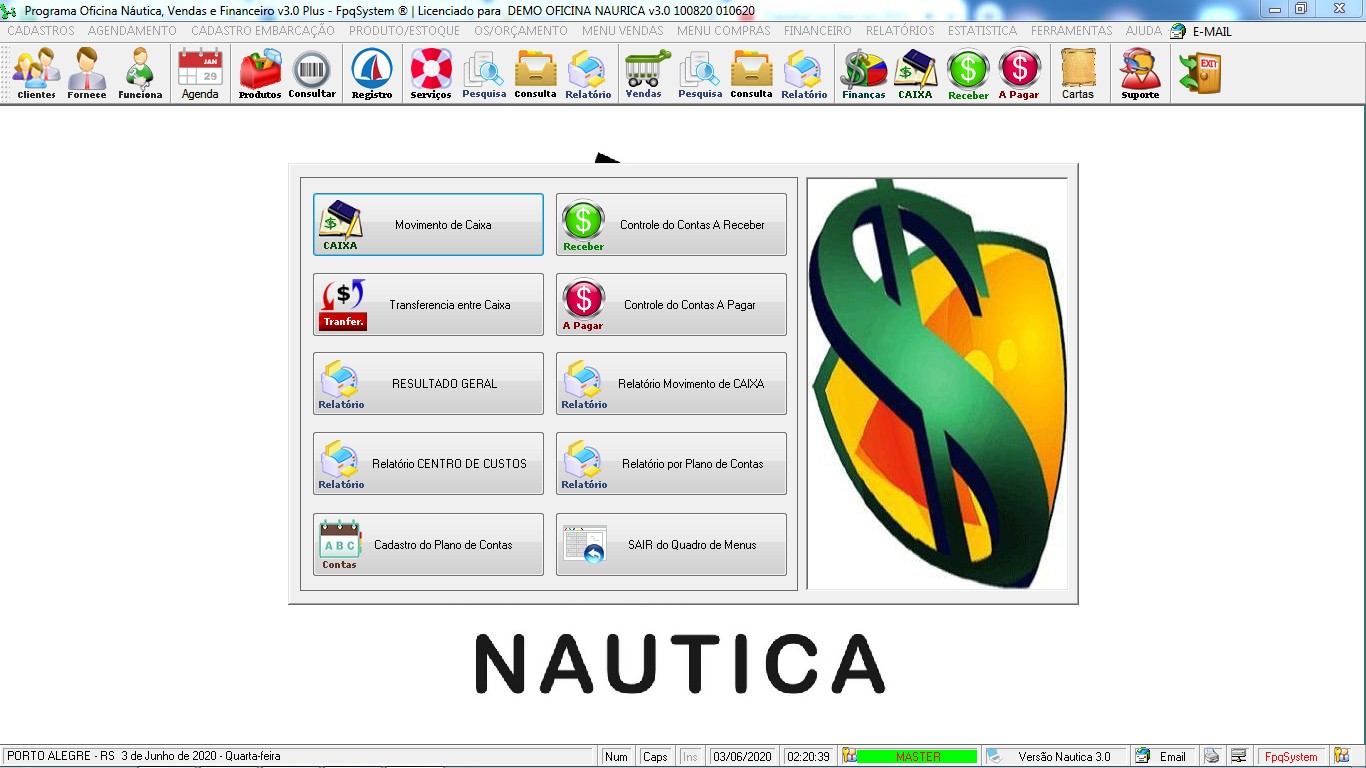Open the Agenda calendar icon
This screenshot has height=768, width=1366.
click(200, 74)
